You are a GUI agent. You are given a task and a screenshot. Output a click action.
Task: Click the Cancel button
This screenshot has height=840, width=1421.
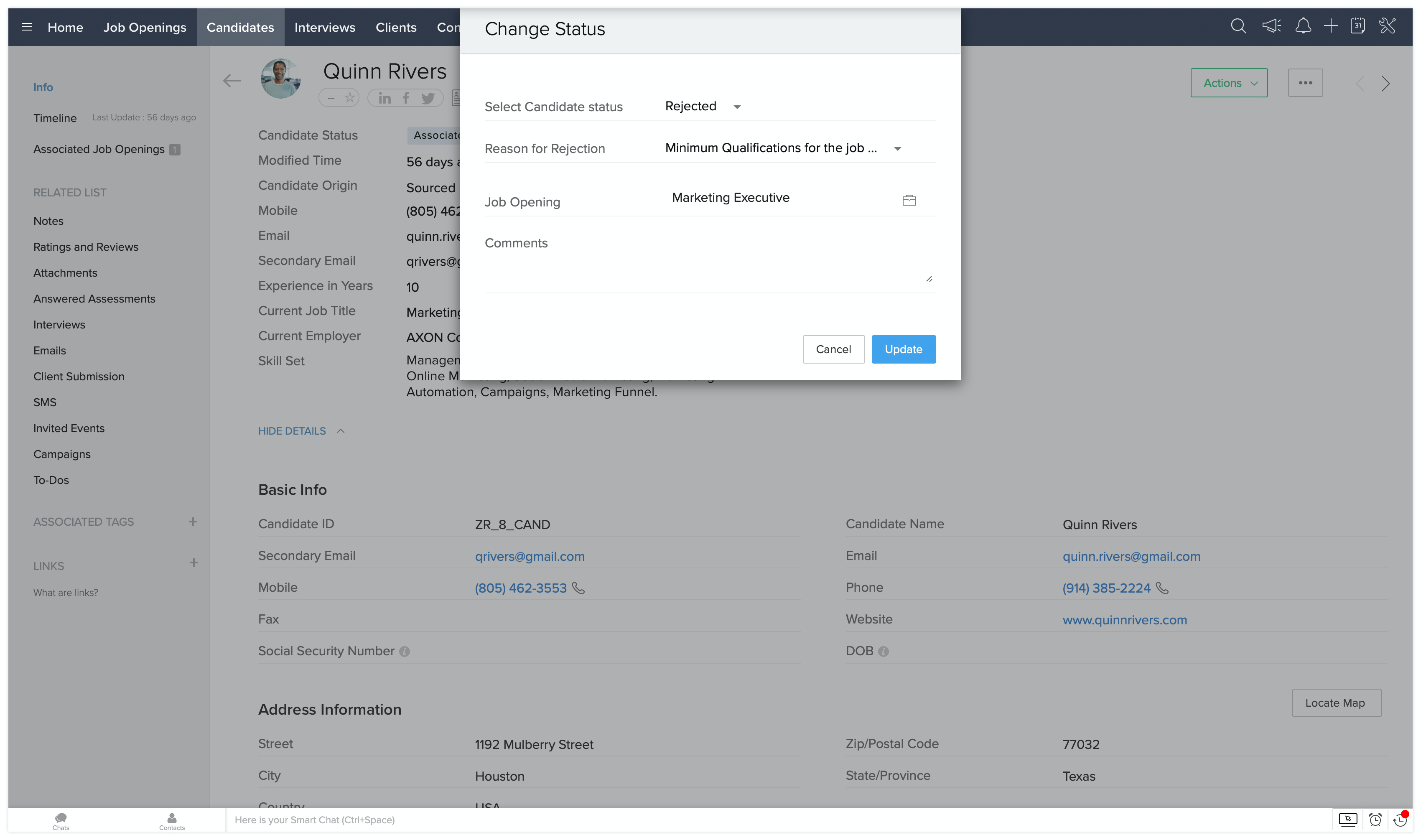(x=833, y=349)
